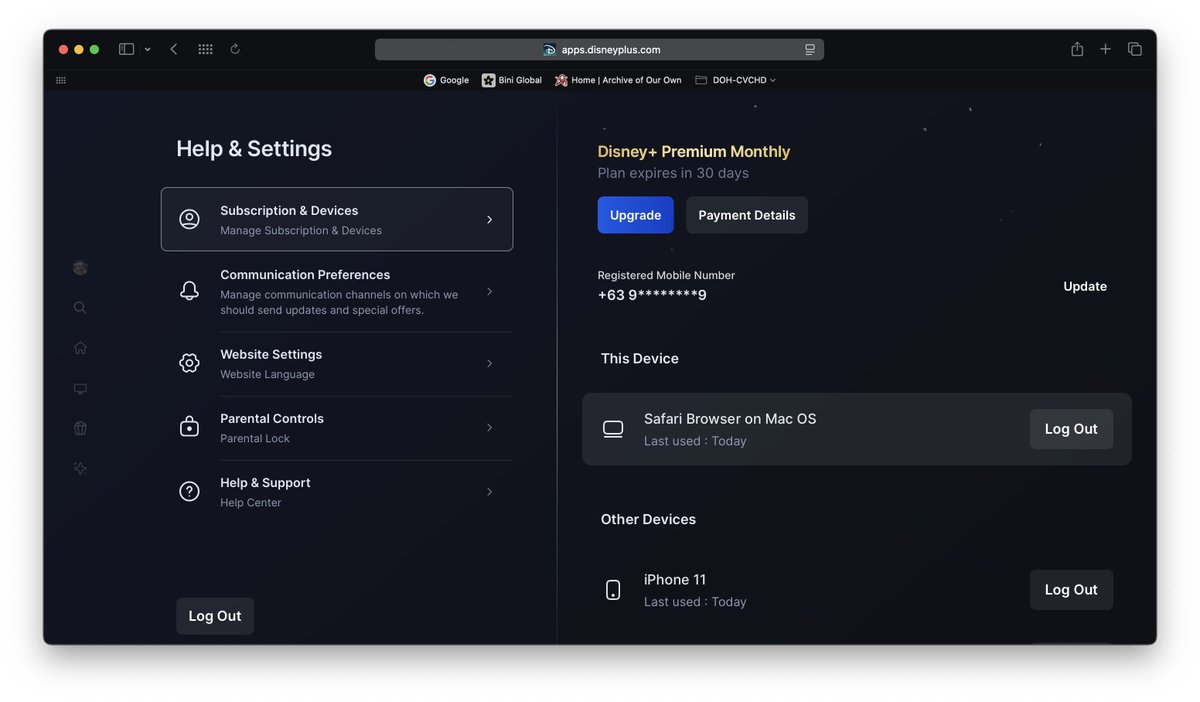Screen dimensions: 1200x702
Task: Log out Safari Browser on Mac OS
Action: pos(1071,429)
